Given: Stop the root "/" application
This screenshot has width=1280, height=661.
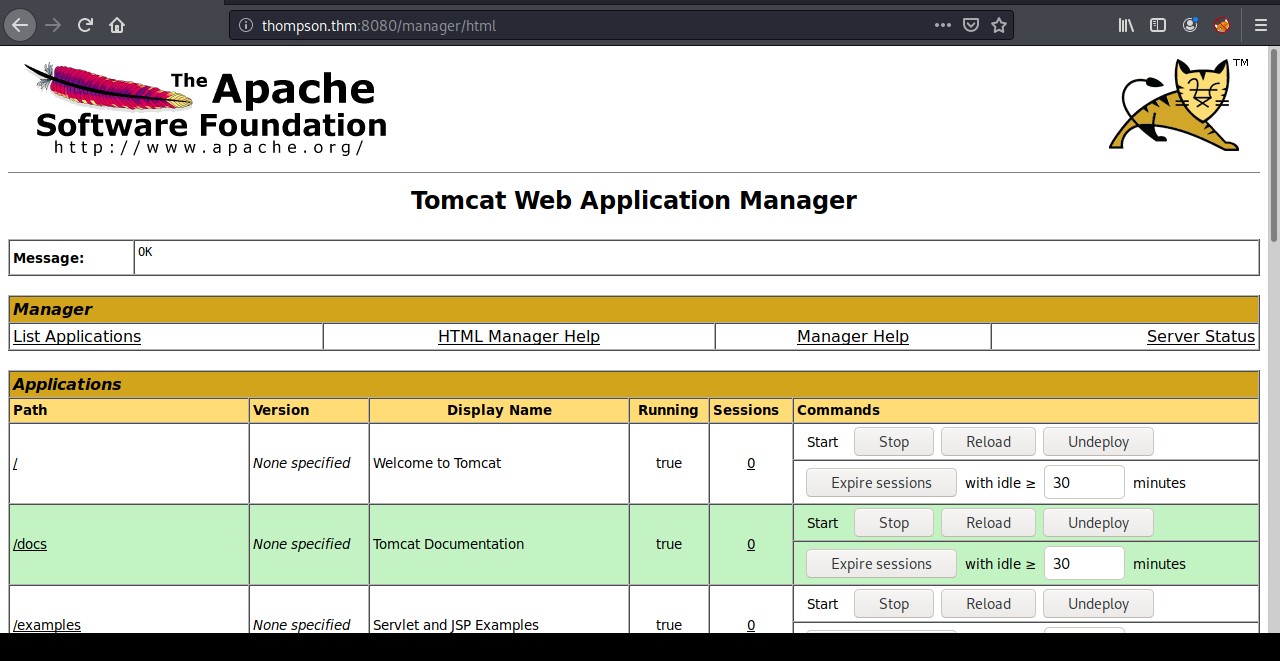Looking at the screenshot, I should click(x=894, y=442).
